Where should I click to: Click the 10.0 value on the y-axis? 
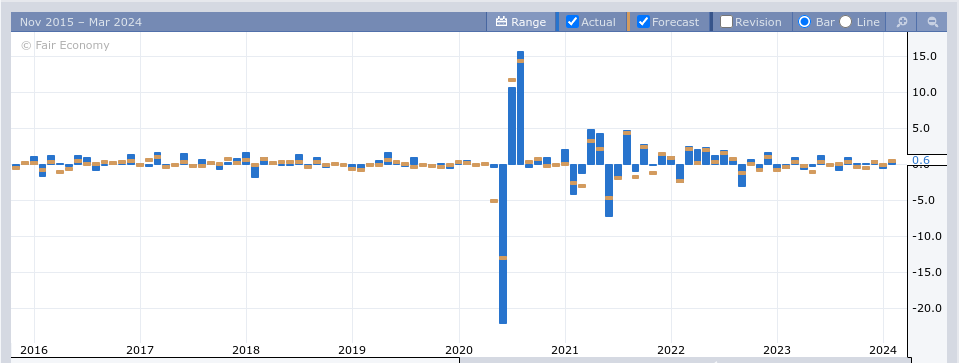[924, 92]
